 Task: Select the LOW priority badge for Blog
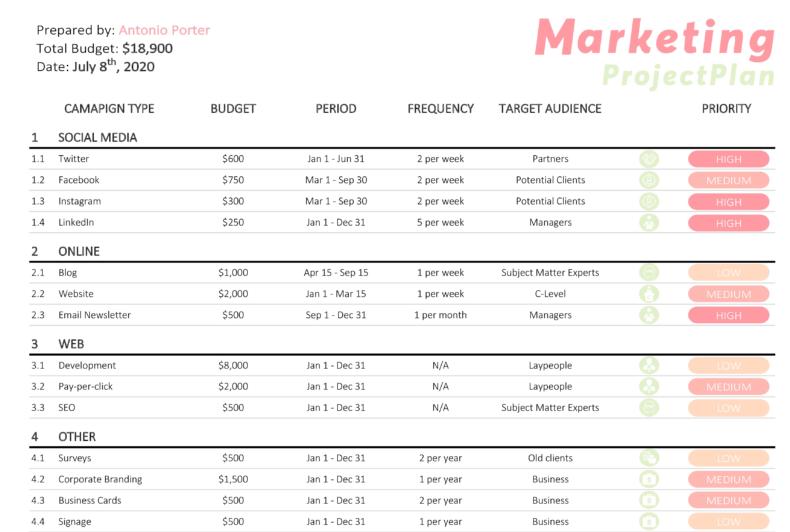(x=729, y=273)
